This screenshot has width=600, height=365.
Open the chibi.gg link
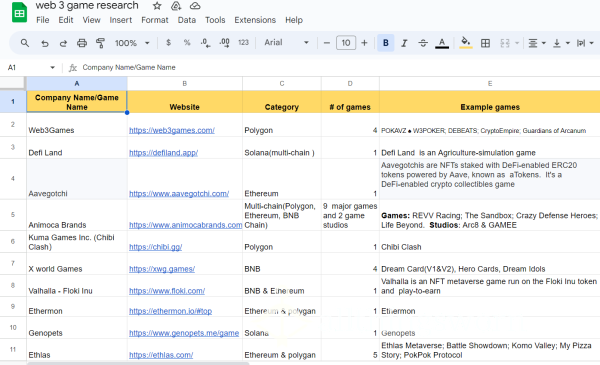click(155, 248)
